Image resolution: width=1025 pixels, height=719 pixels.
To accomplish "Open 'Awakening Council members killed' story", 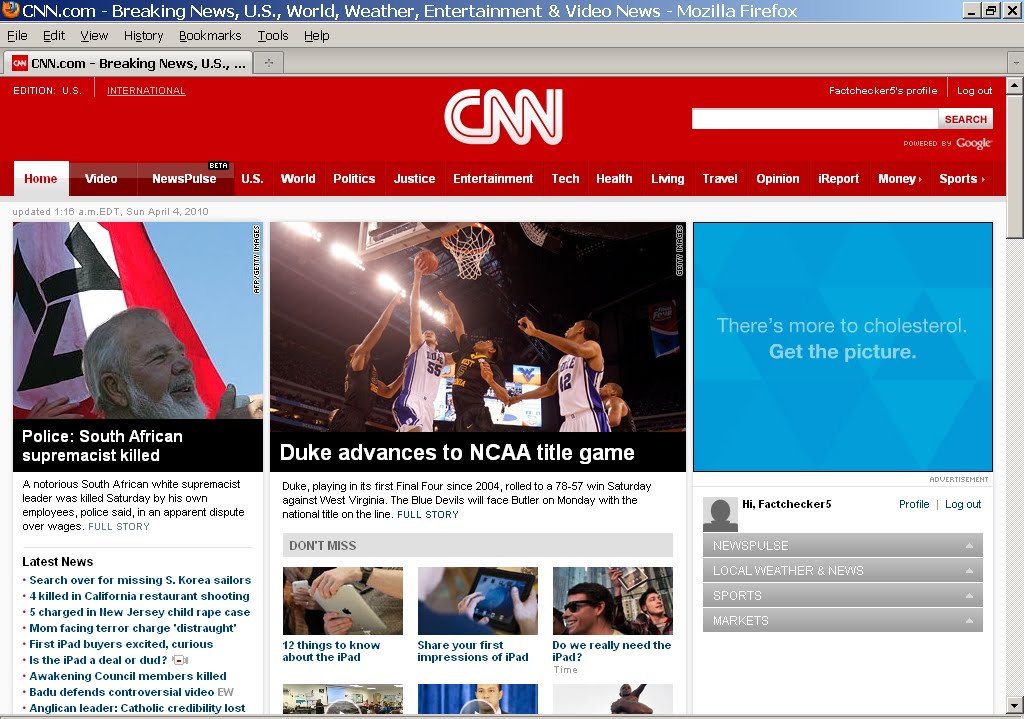I will pyautogui.click(x=127, y=676).
